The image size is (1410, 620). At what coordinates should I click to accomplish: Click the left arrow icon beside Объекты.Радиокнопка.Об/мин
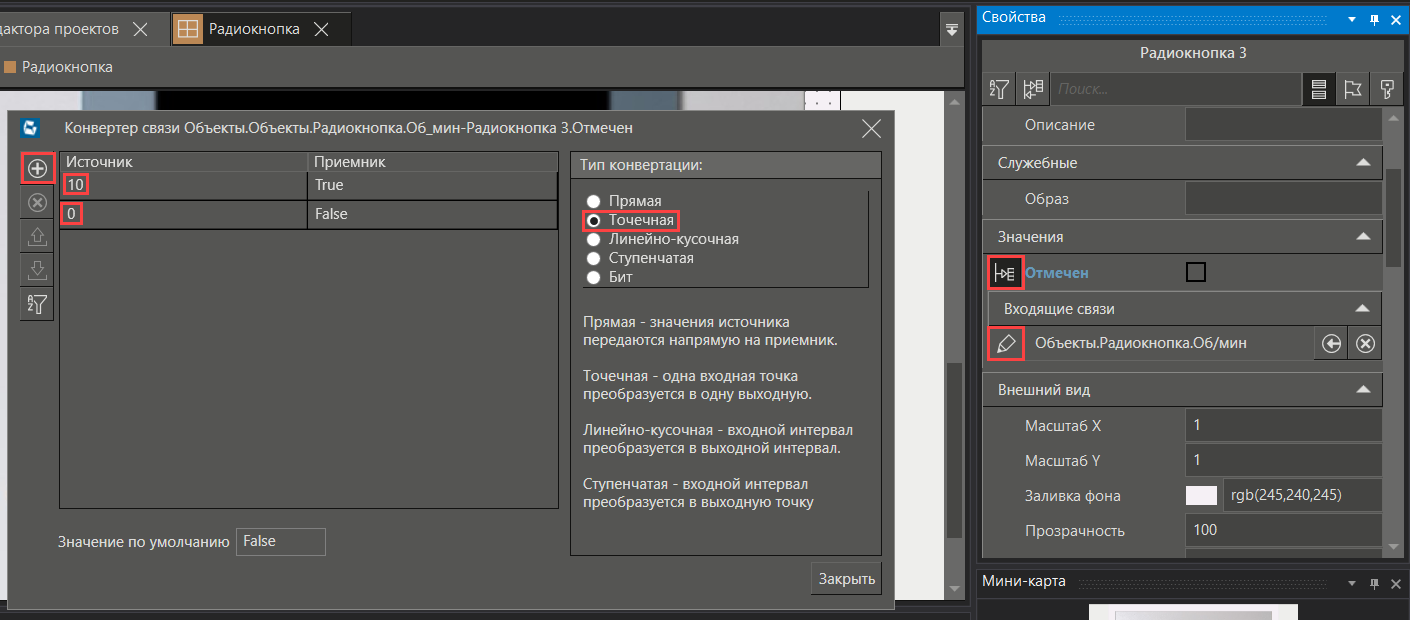(1331, 344)
